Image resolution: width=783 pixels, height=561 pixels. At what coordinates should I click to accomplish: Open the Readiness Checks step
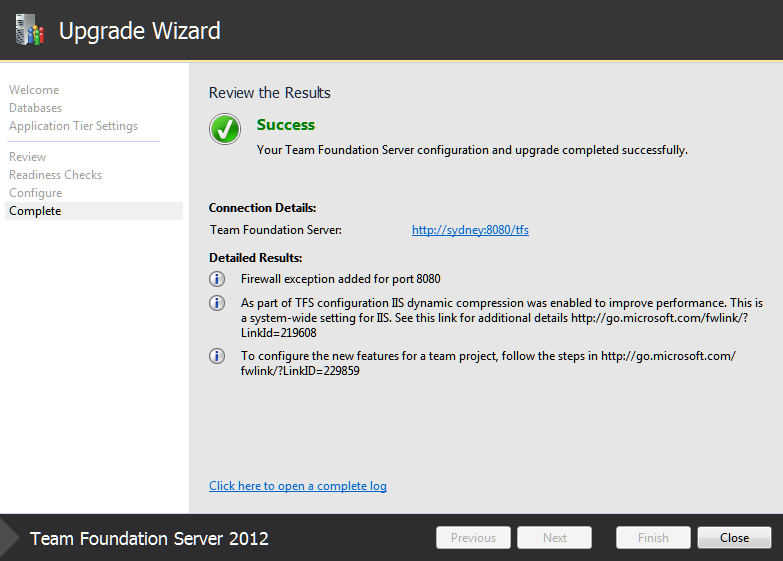55,175
